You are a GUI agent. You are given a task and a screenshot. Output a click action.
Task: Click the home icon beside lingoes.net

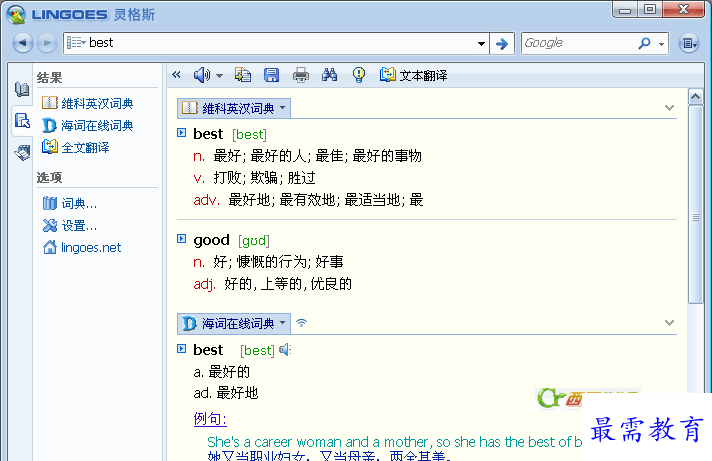click(50, 247)
